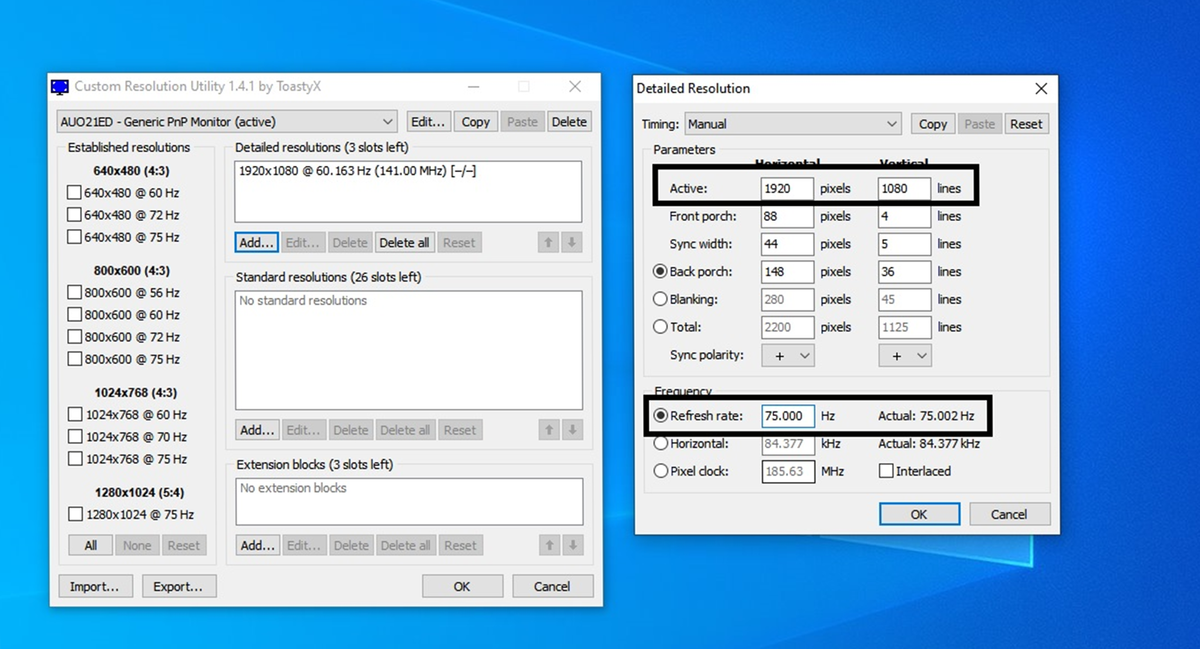Click Add... under Standard resolutions

click(257, 430)
